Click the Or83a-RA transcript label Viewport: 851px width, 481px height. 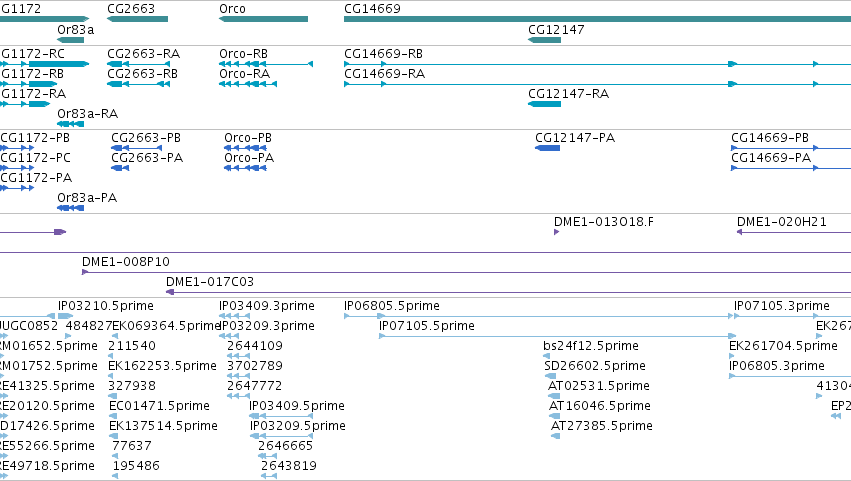(87, 114)
